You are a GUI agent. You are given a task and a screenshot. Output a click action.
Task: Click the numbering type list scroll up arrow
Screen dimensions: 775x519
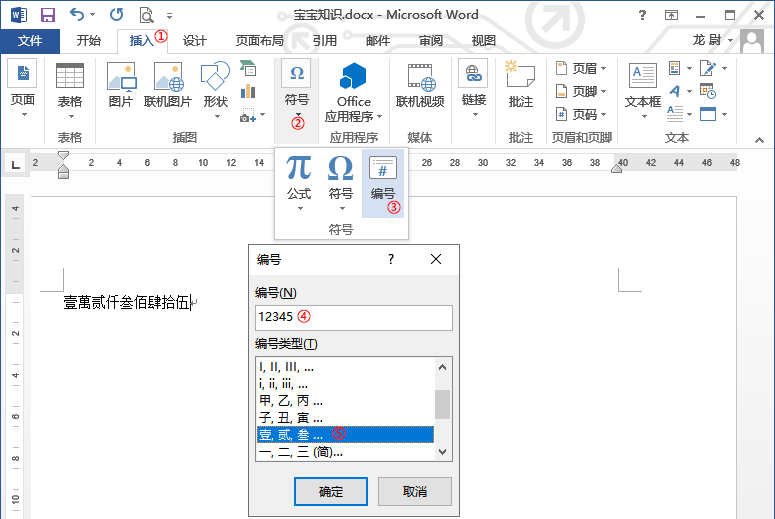pyautogui.click(x=442, y=367)
